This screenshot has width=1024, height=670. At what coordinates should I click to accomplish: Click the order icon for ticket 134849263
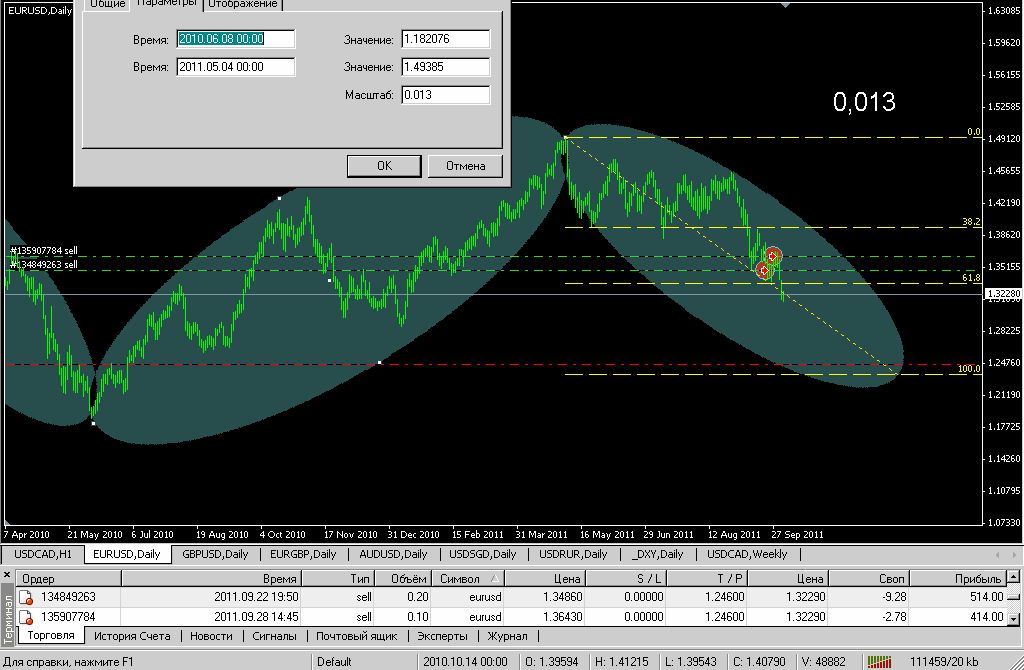(x=27, y=597)
